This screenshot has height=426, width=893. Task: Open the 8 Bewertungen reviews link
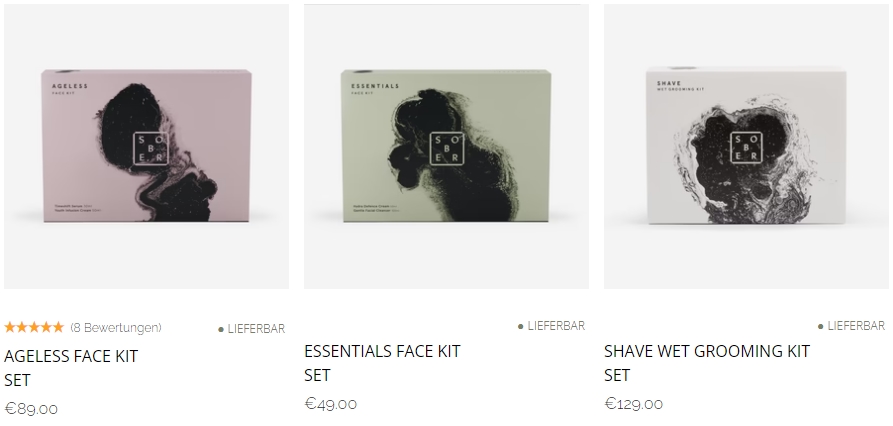click(x=116, y=327)
